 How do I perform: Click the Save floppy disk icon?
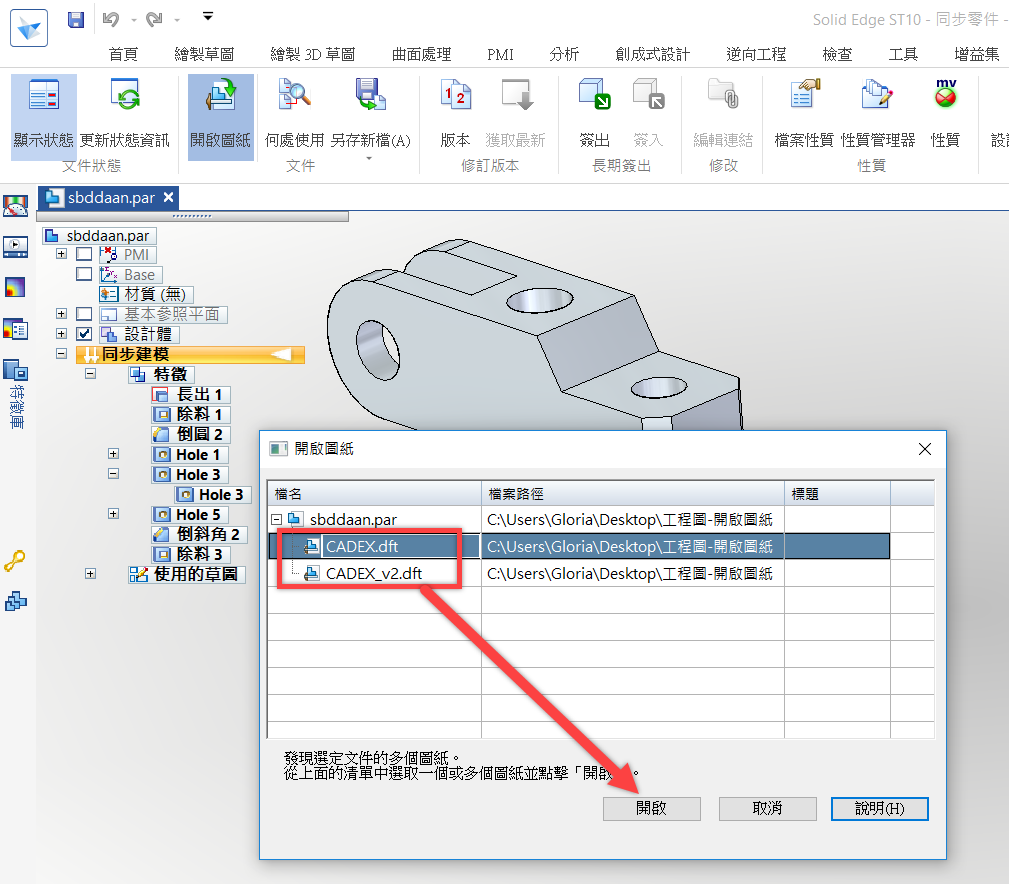(x=76, y=20)
